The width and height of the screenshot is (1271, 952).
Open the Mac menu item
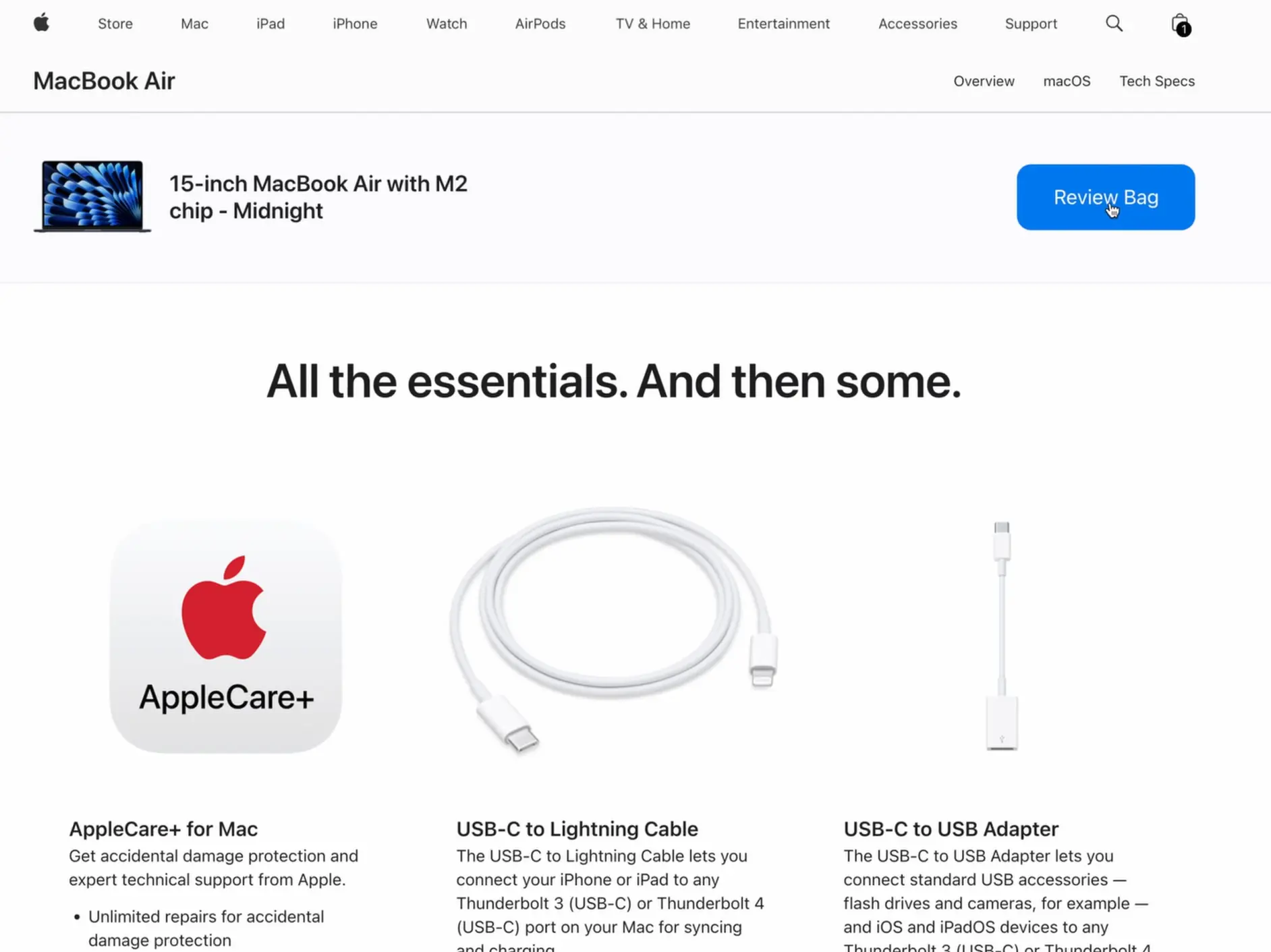pos(194,24)
